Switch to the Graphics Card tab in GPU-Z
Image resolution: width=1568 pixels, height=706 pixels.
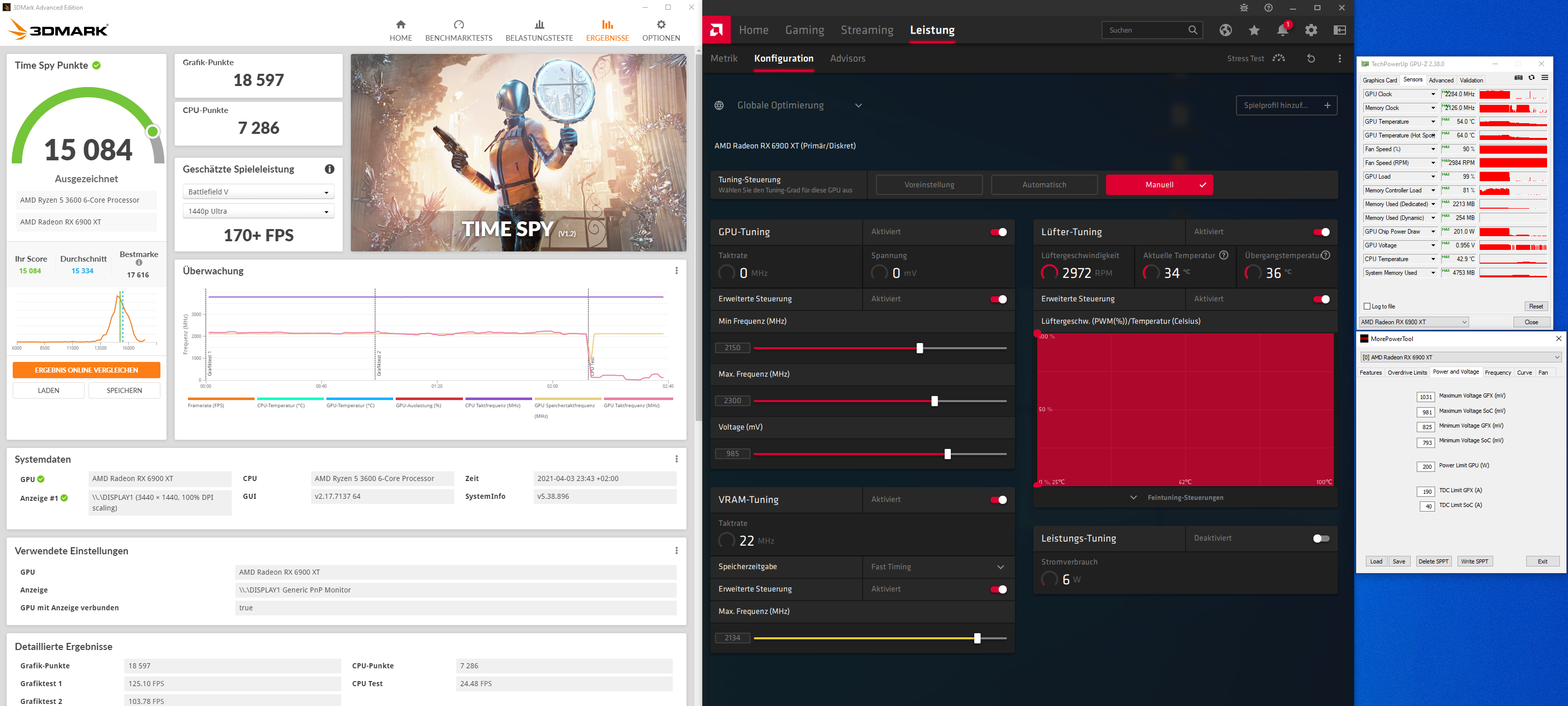point(1380,80)
